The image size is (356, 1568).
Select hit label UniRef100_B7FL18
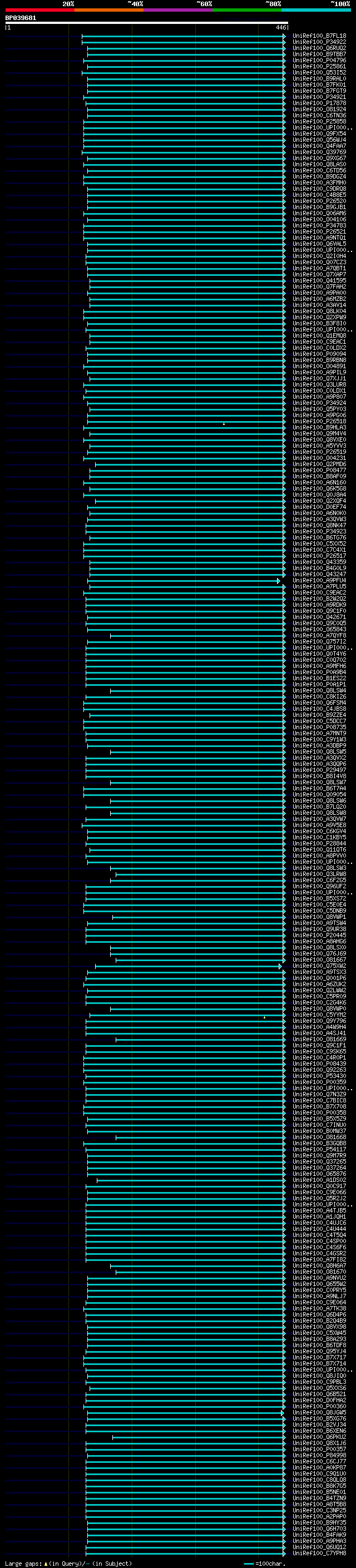tap(319, 36)
